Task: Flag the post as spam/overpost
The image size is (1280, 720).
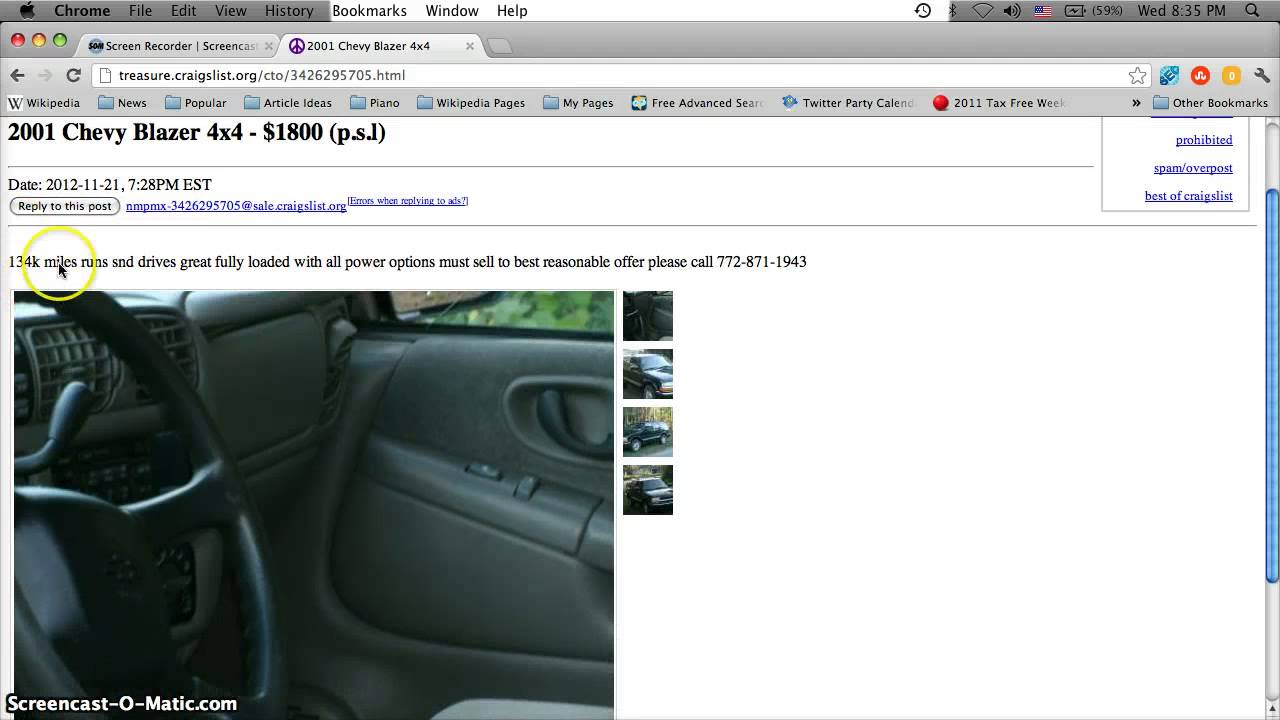Action: tap(1193, 168)
